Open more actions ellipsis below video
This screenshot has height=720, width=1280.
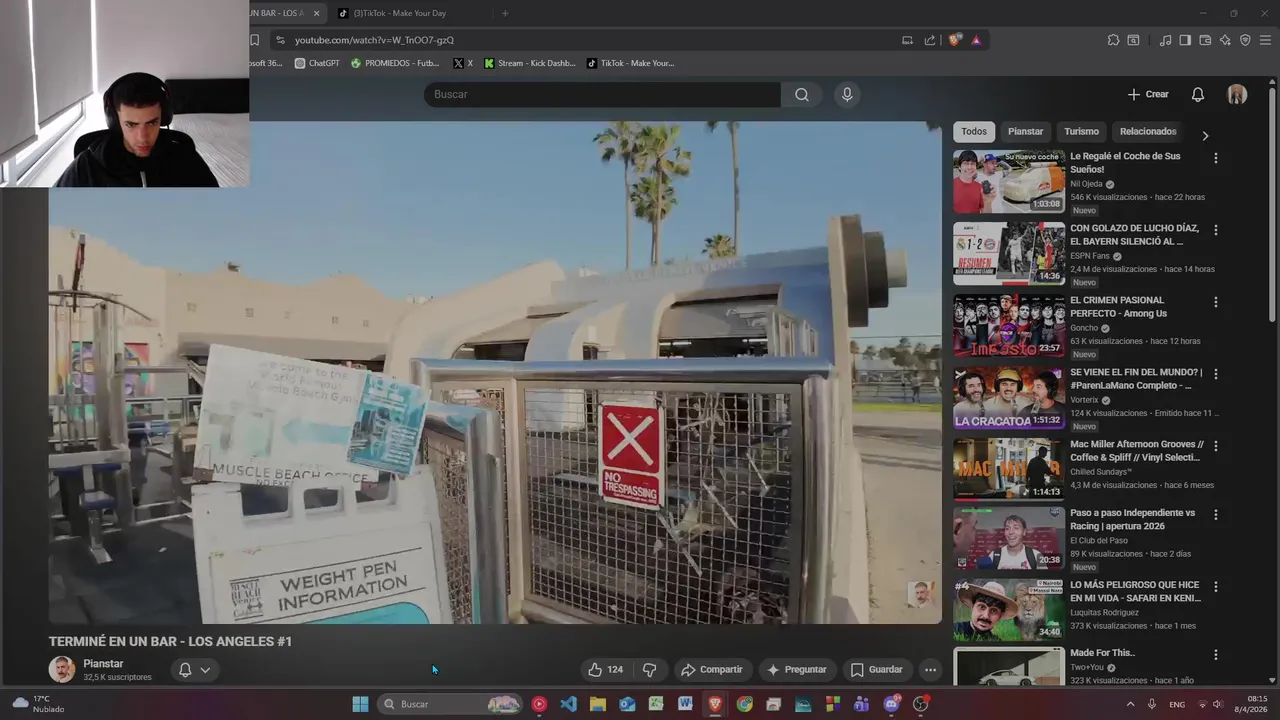(x=930, y=670)
